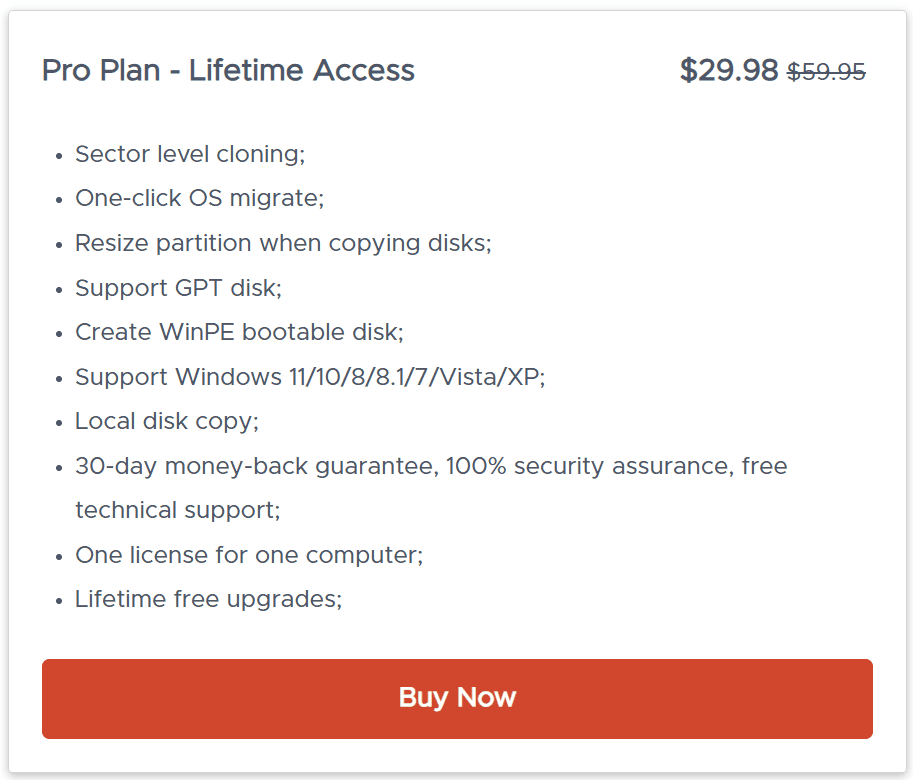This screenshot has height=780, width=913.
Task: Click the bullet beside Sector level cloning
Action: coord(58,156)
